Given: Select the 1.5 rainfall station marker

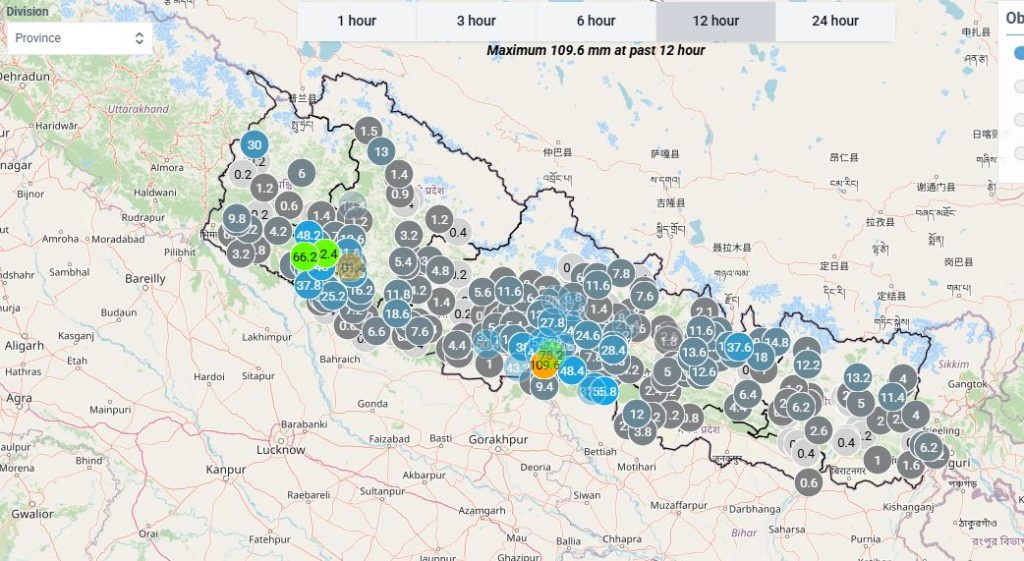Looking at the screenshot, I should (368, 131).
